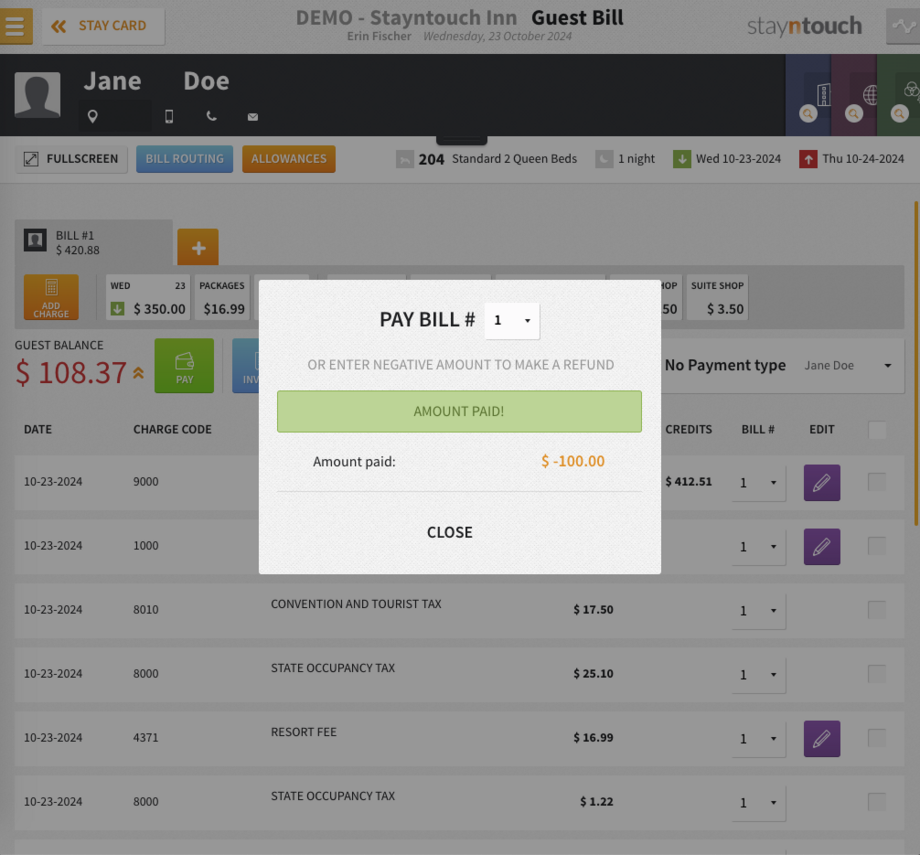The width and height of the screenshot is (920, 855).
Task: Open the Pay Bill number dropdown
Action: coord(512,320)
